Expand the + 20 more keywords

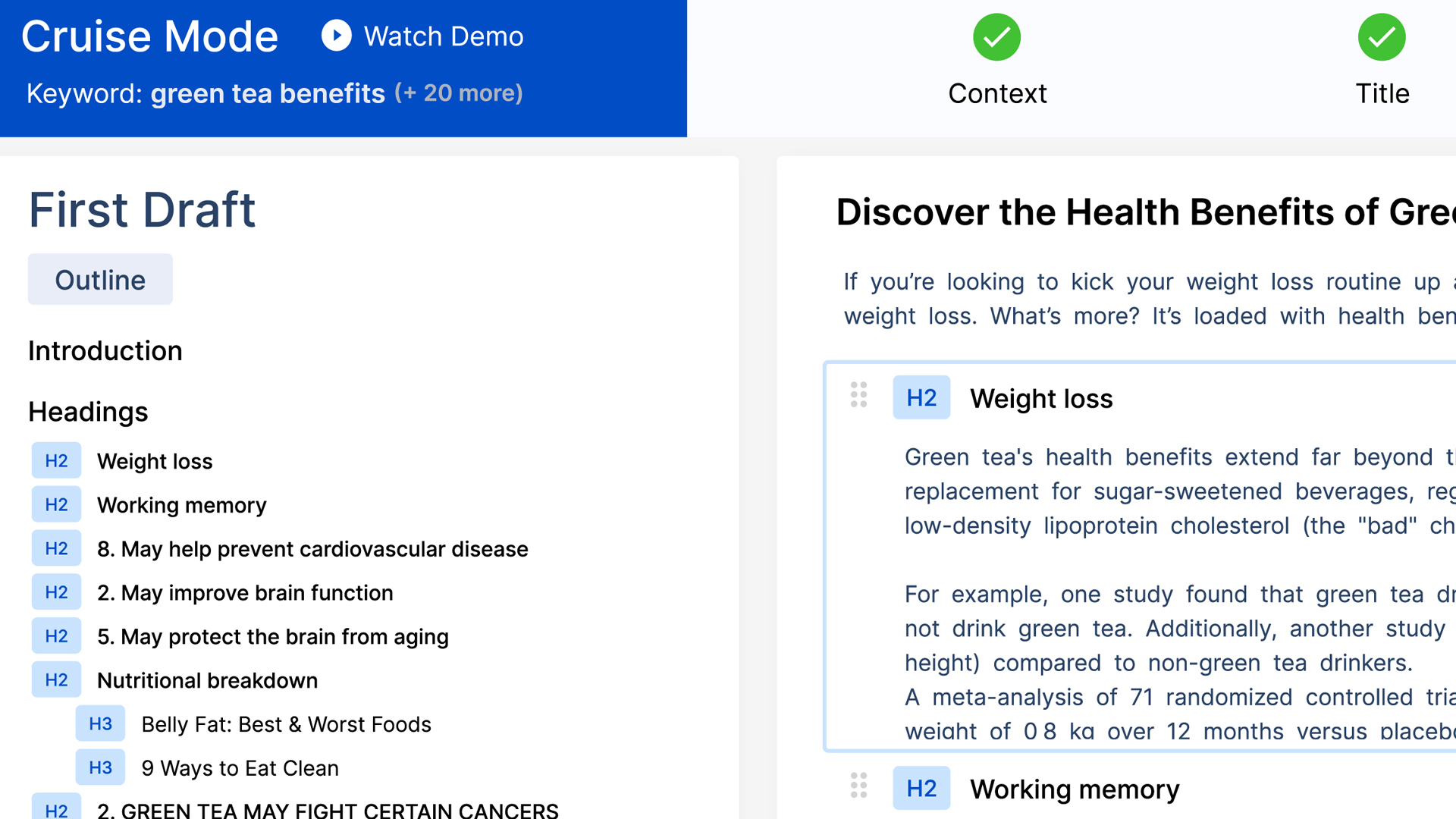pos(458,93)
